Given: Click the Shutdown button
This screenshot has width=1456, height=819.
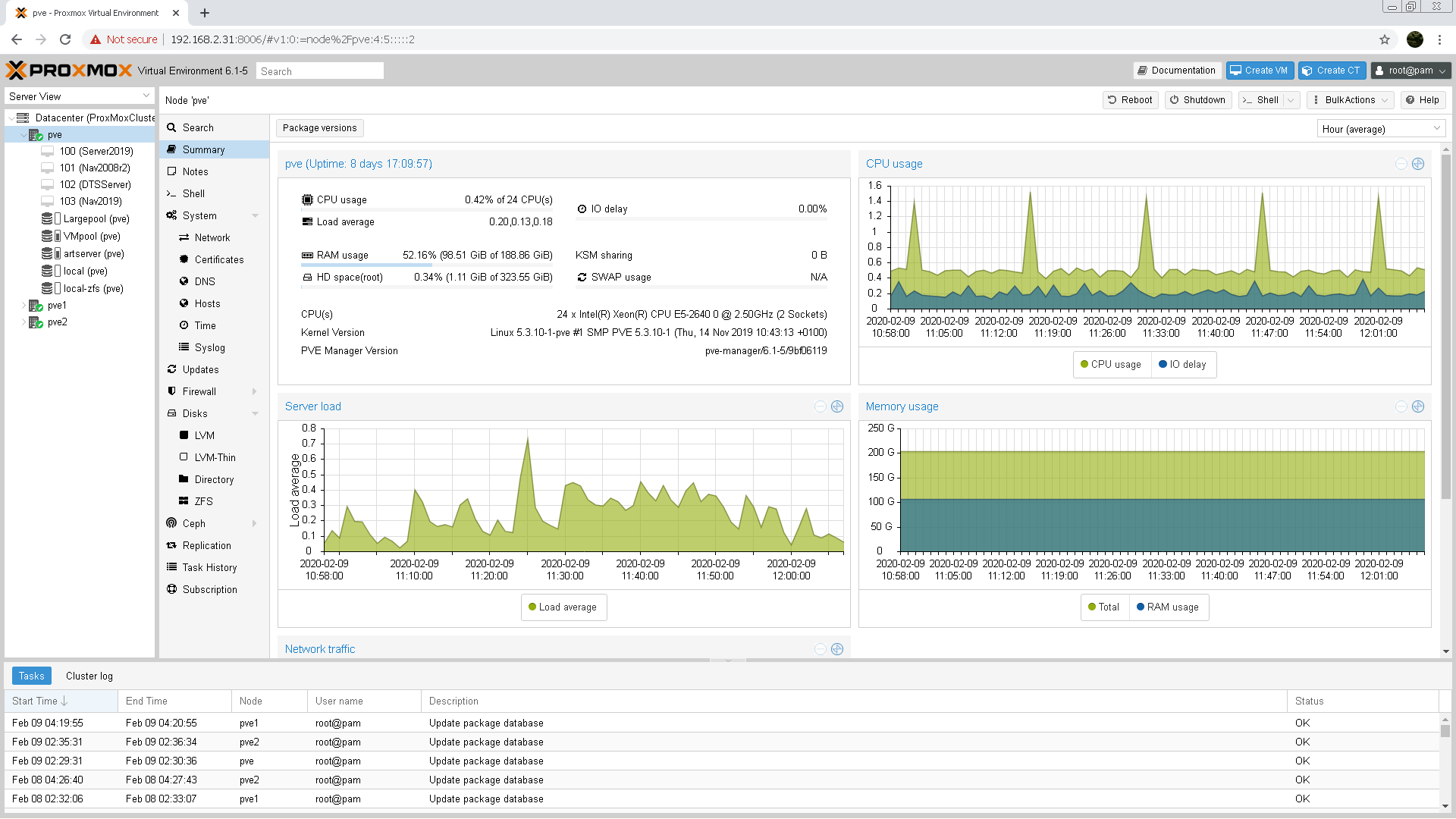Looking at the screenshot, I should 1197,100.
